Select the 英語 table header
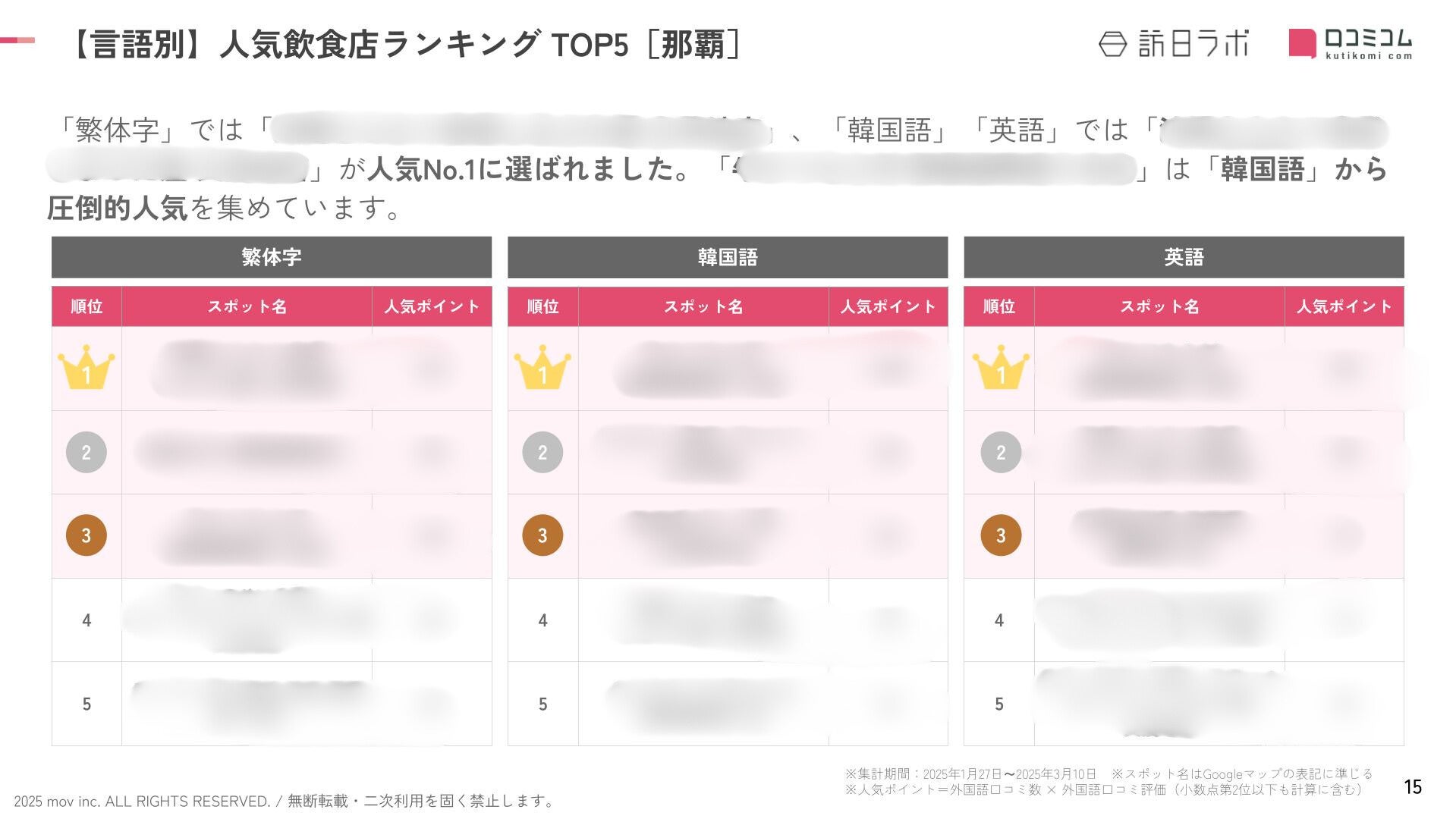This screenshot has width=1456, height=819. [1184, 257]
